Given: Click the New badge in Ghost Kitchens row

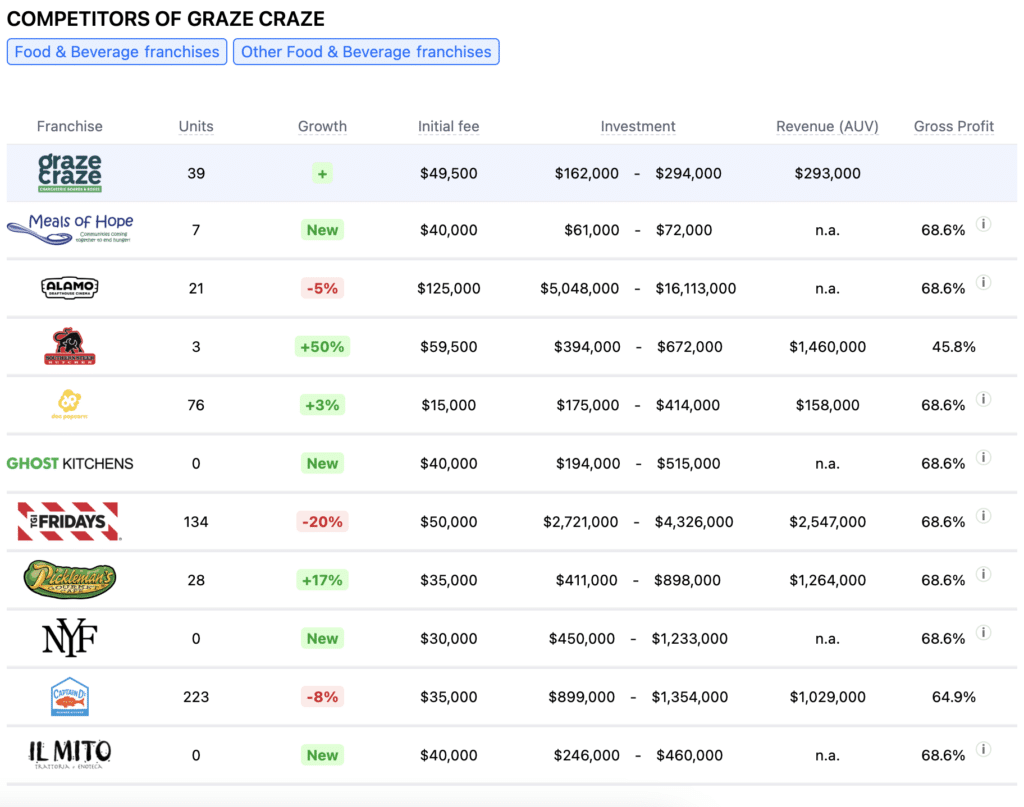Looking at the screenshot, I should click(x=323, y=464).
